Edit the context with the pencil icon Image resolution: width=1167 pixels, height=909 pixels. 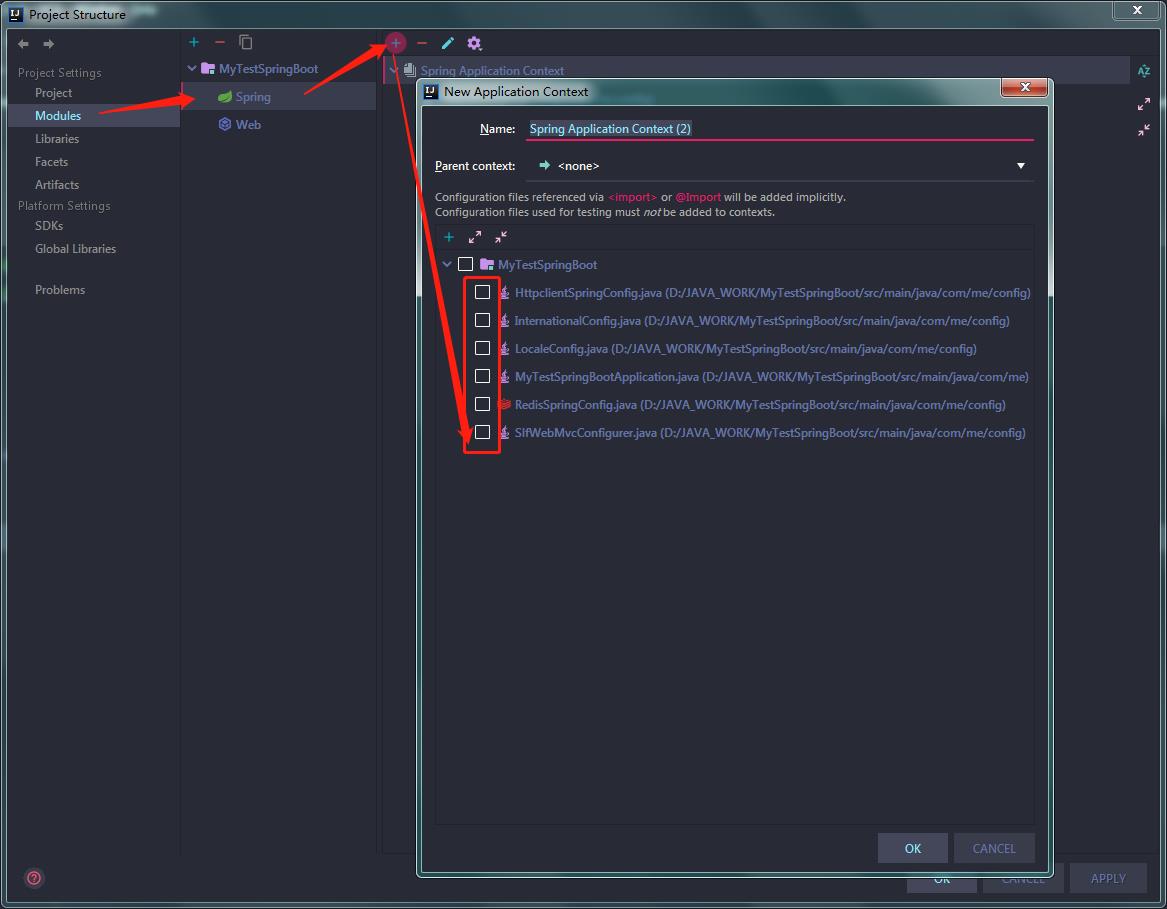pos(447,43)
